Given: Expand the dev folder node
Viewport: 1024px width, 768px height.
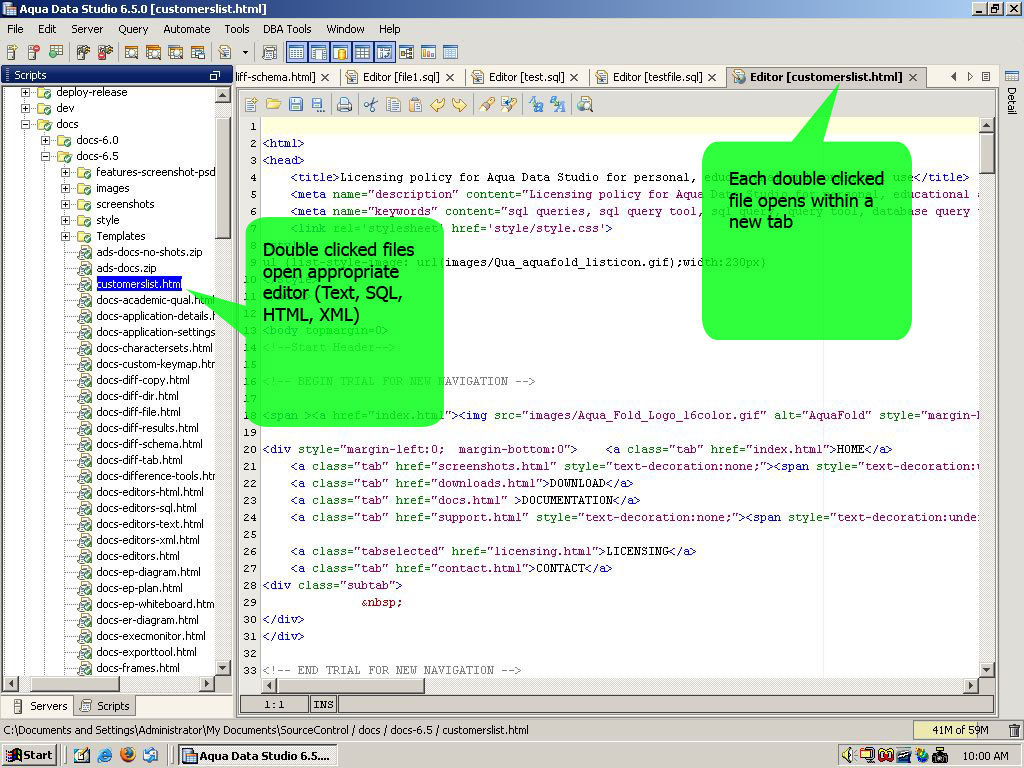Looking at the screenshot, I should point(25,108).
